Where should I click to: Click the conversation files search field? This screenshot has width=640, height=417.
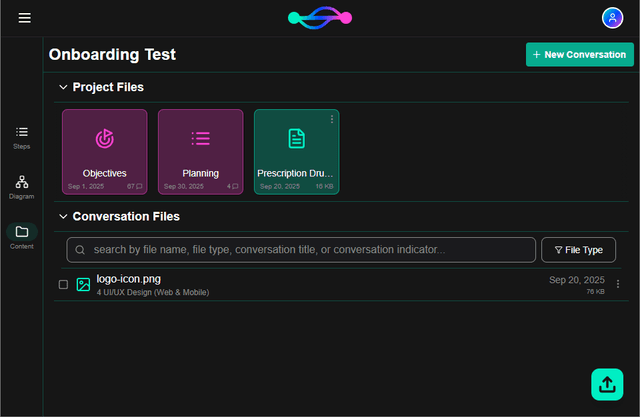pos(300,250)
